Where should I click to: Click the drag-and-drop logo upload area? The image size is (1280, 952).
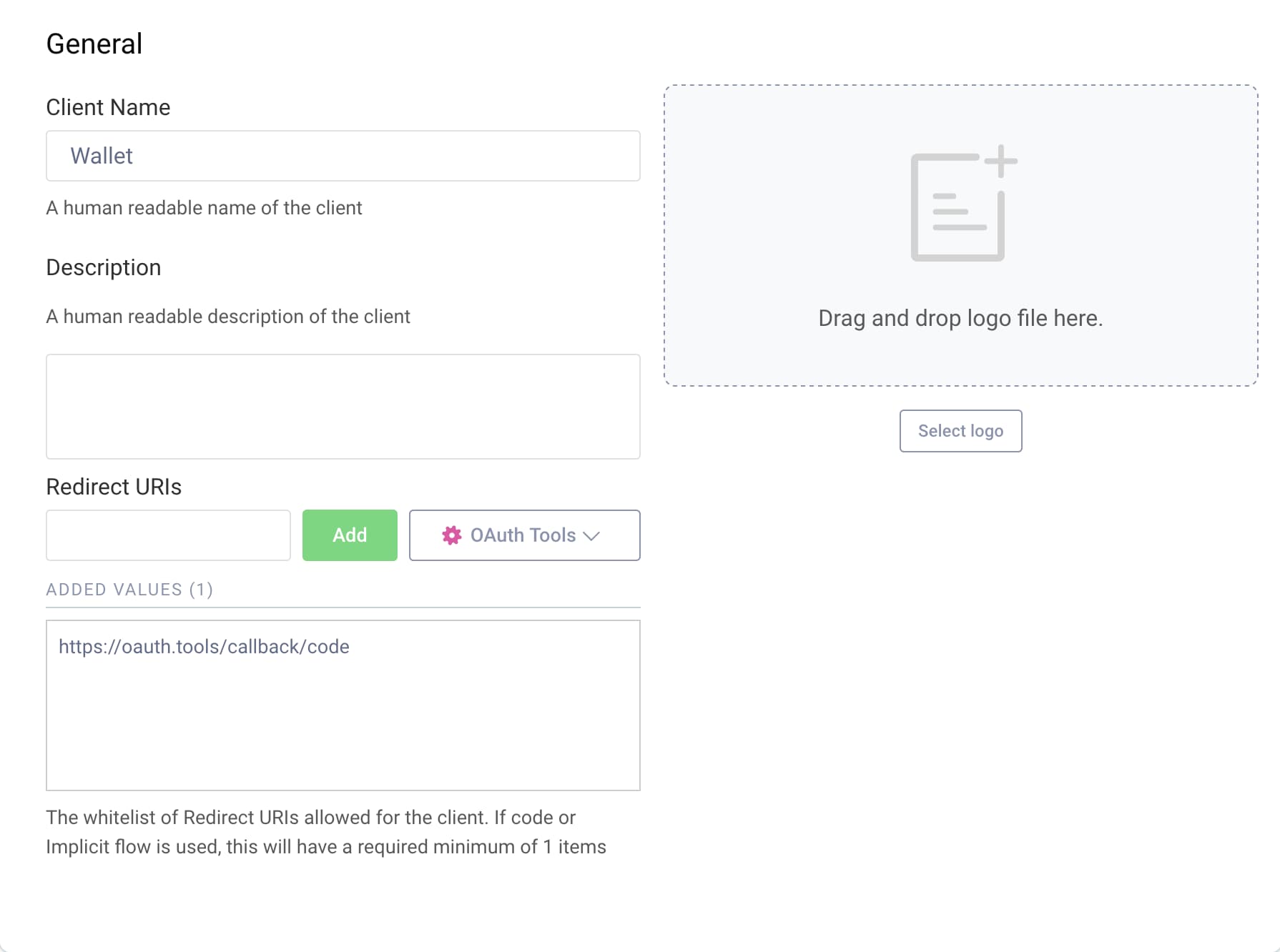click(x=961, y=236)
